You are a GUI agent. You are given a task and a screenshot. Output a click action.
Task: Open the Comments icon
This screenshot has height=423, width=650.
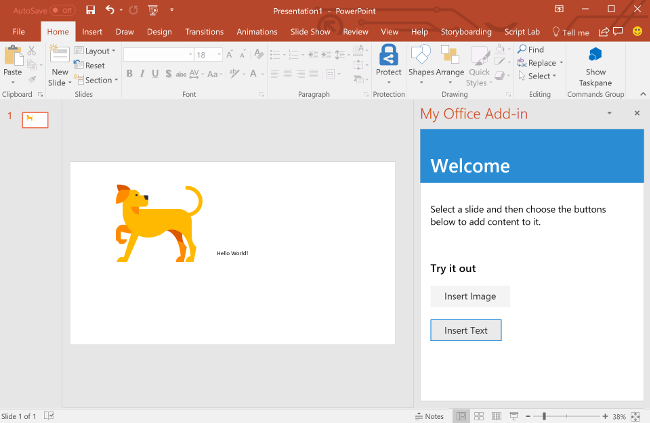[618, 31]
